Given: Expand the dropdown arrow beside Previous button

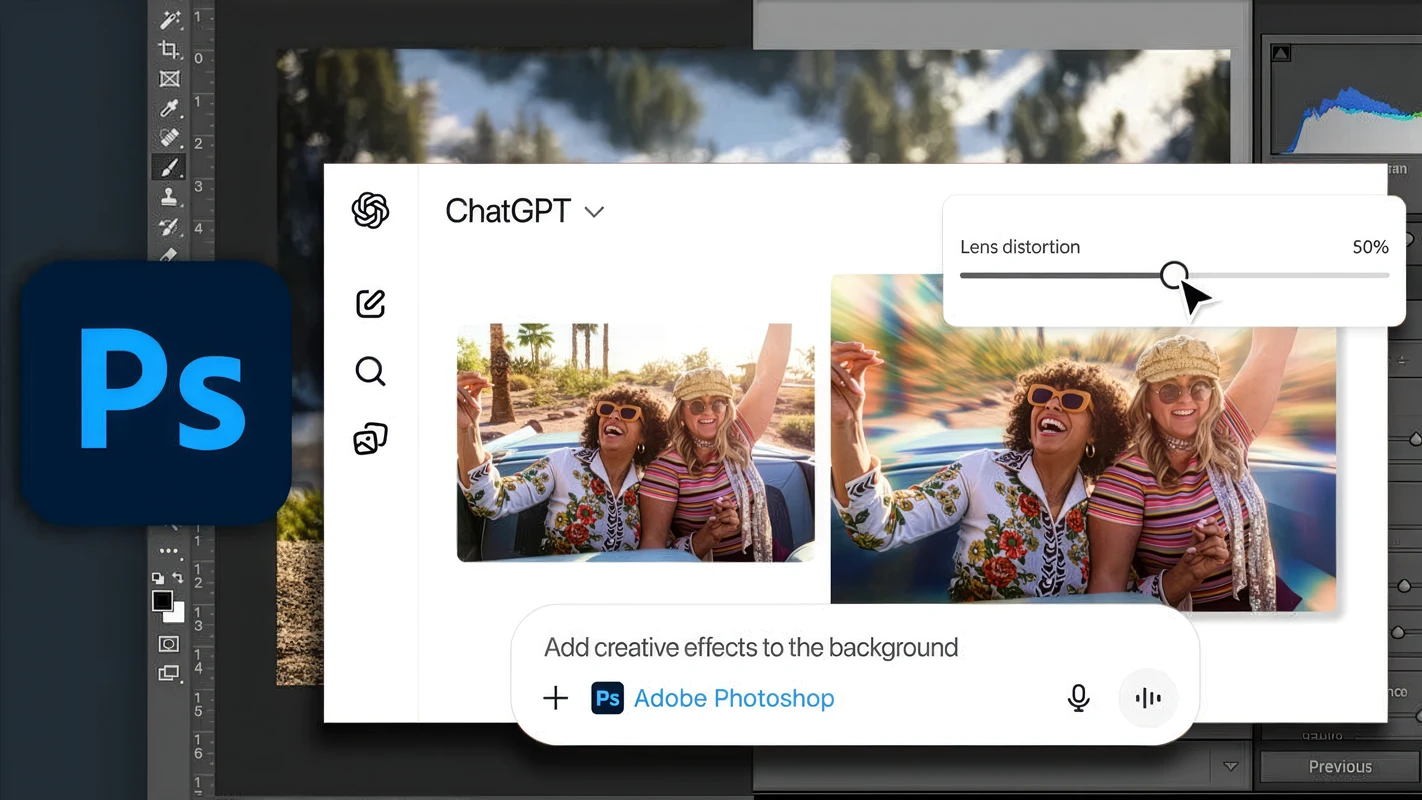Looking at the screenshot, I should click(x=1230, y=765).
